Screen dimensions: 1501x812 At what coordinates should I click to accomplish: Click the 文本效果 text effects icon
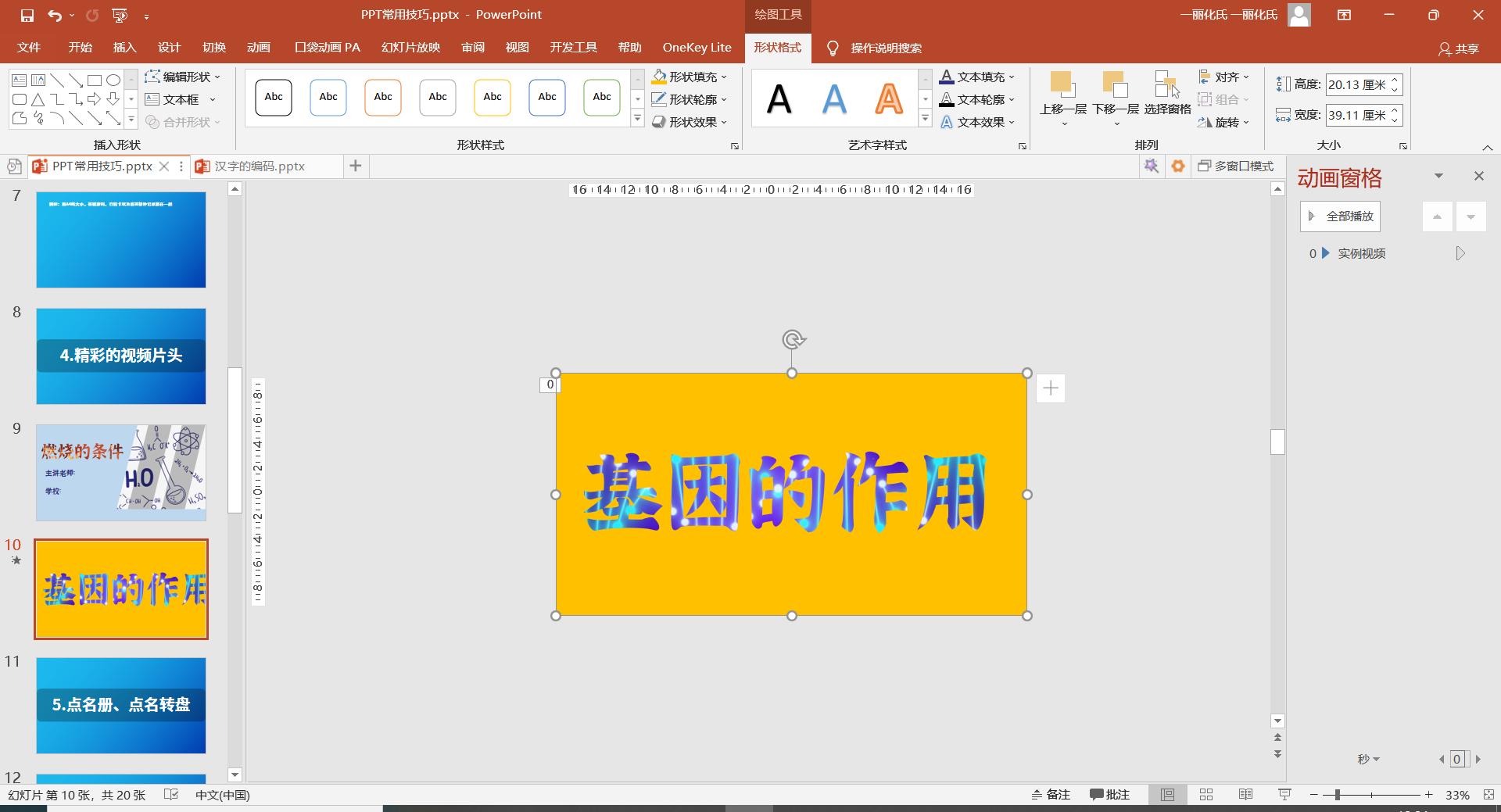[947, 122]
